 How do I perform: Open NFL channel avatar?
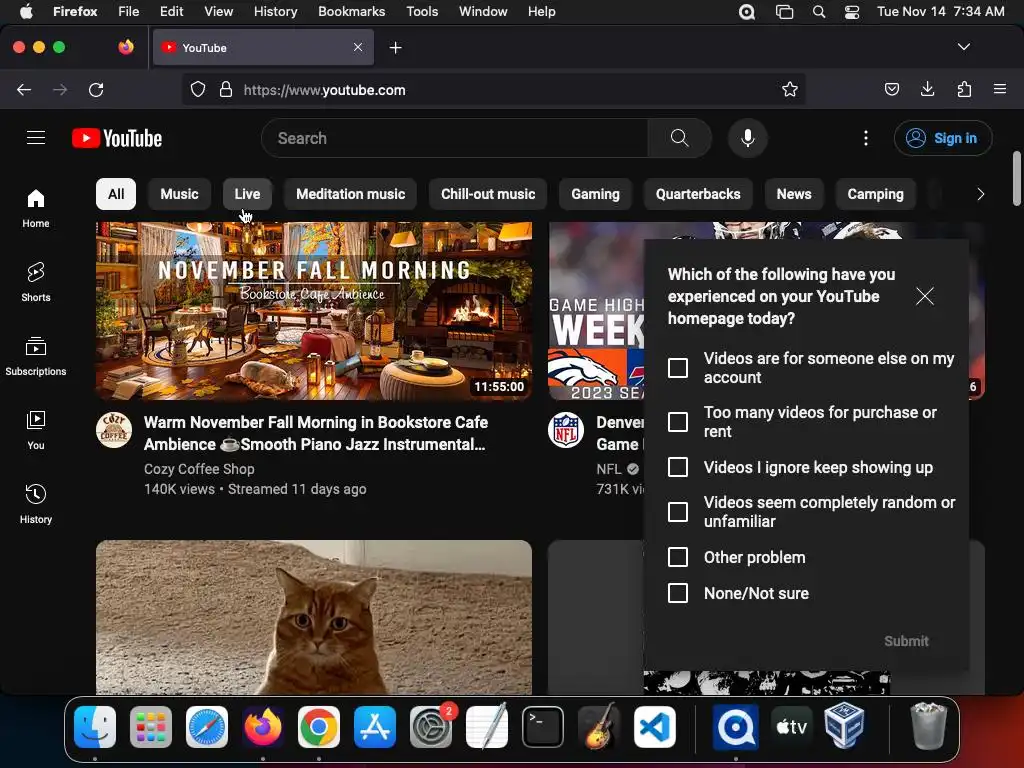point(566,430)
